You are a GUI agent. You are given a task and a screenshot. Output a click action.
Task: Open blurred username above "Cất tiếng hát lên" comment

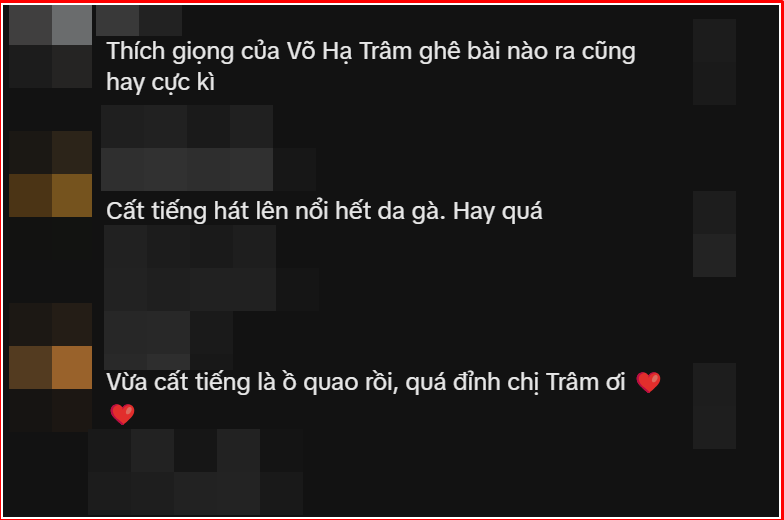(x=208, y=148)
